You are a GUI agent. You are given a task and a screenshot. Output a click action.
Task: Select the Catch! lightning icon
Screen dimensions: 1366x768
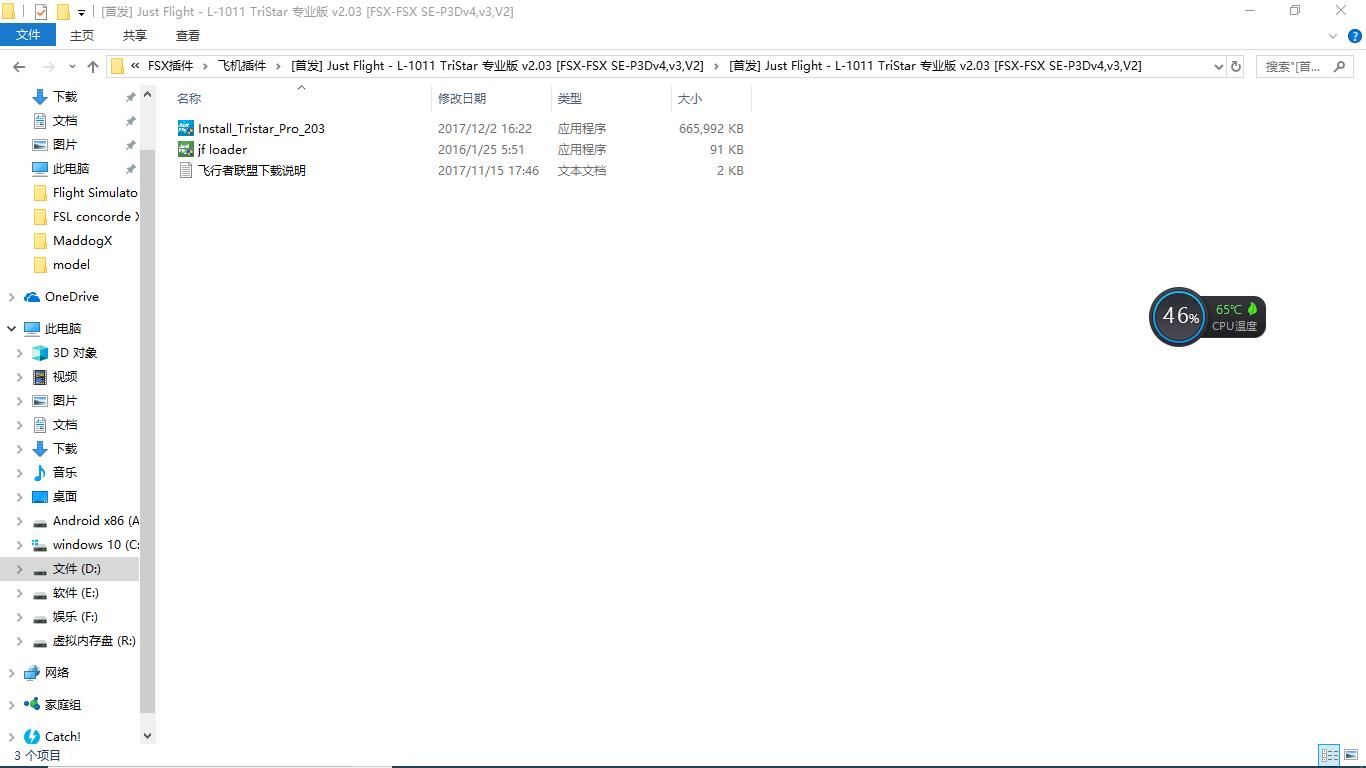coord(32,736)
